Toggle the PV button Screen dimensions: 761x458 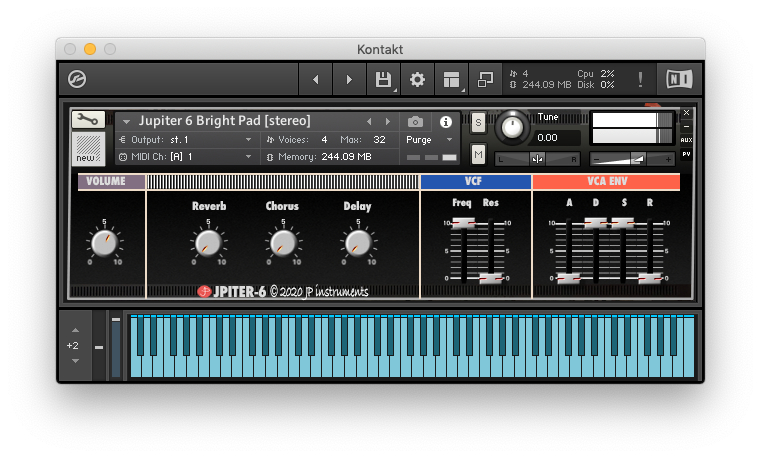tap(686, 154)
